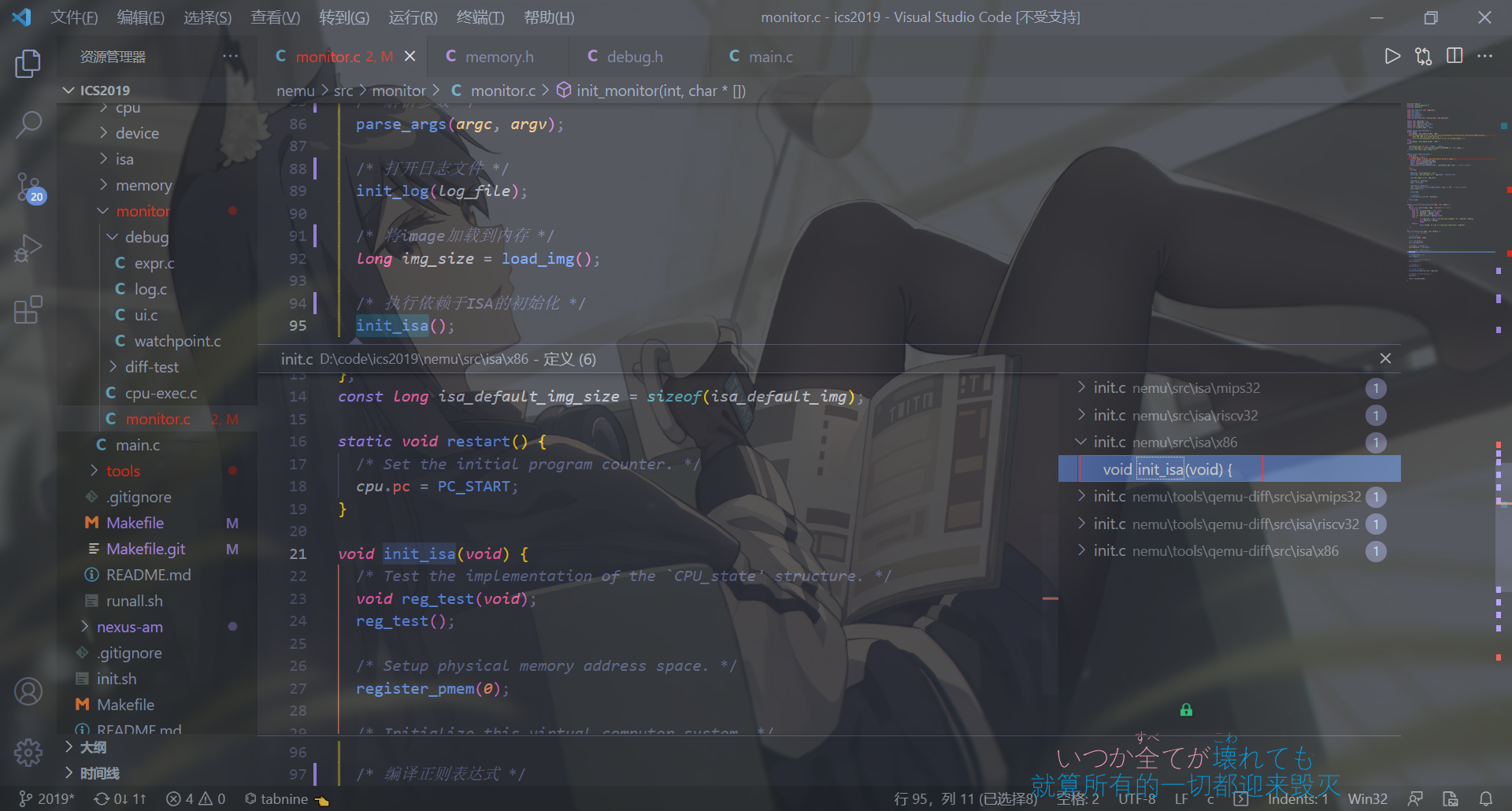Open notifications bell in status bar
The height and width of the screenshot is (811, 1512).
pyautogui.click(x=1486, y=798)
